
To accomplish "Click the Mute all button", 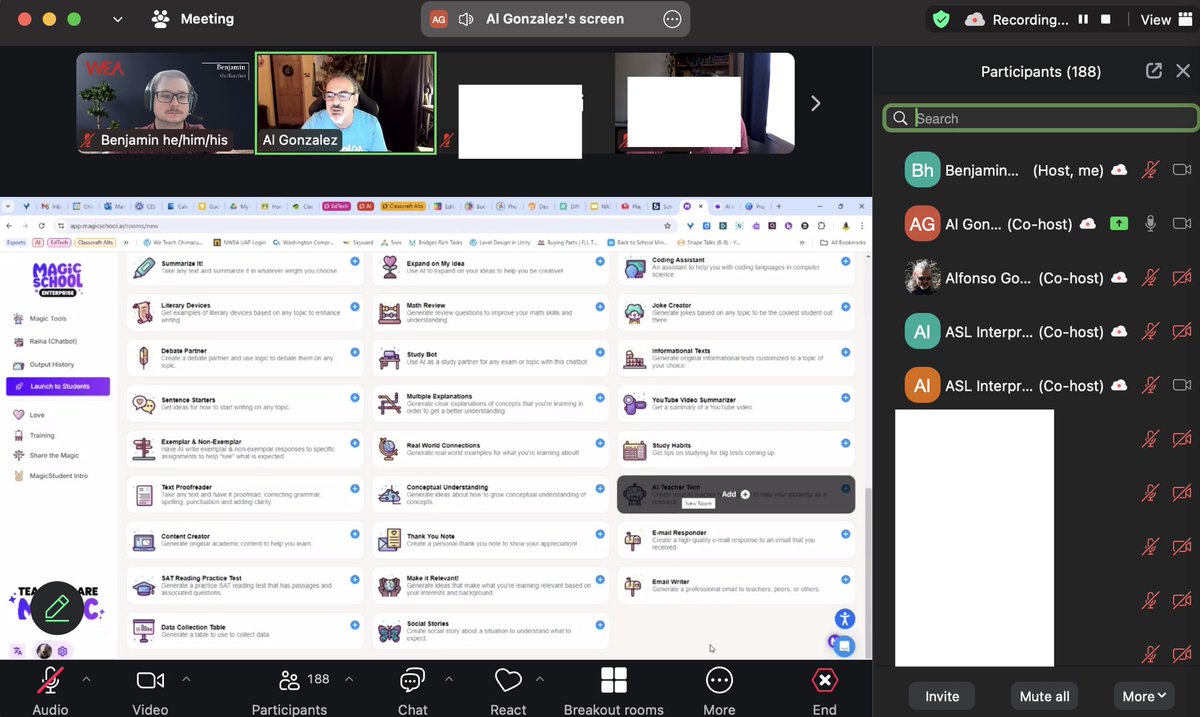I will pos(1044,696).
